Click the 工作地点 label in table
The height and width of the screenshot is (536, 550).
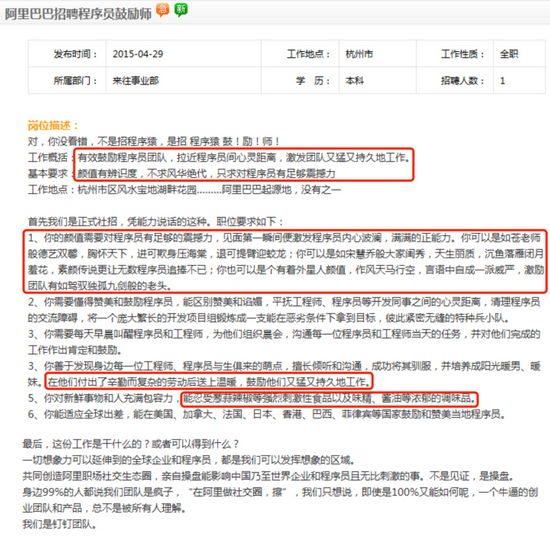click(x=308, y=54)
